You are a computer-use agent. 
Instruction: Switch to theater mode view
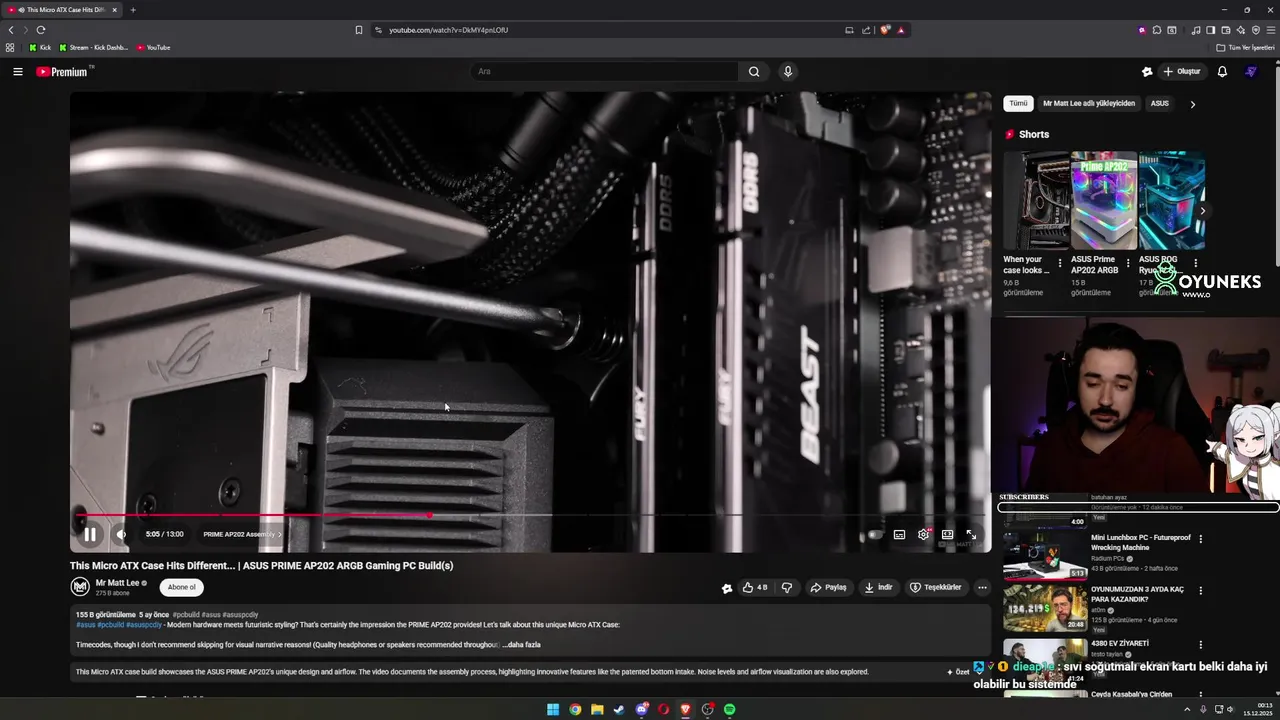[947, 534]
